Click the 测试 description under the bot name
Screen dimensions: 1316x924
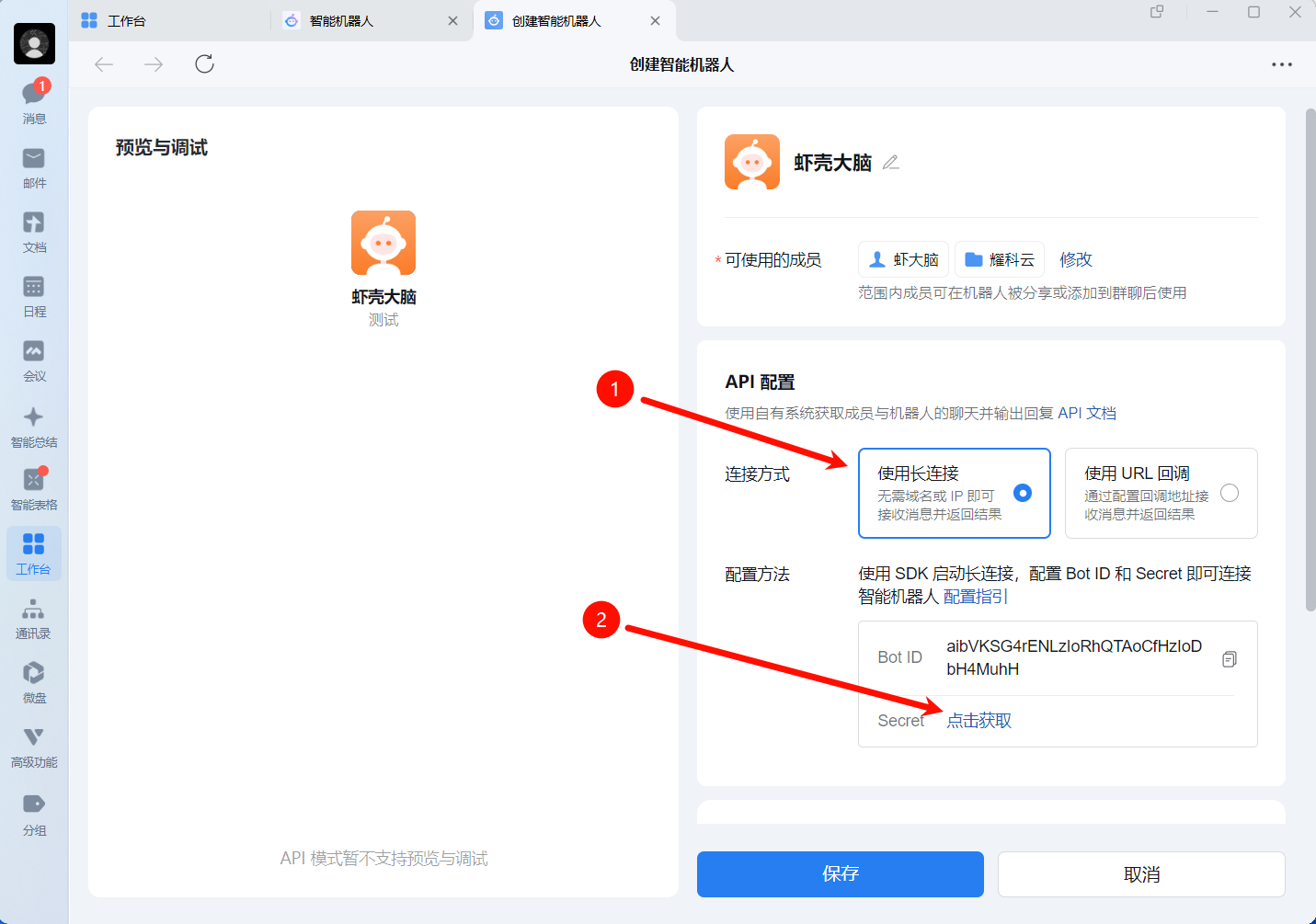coord(383,320)
